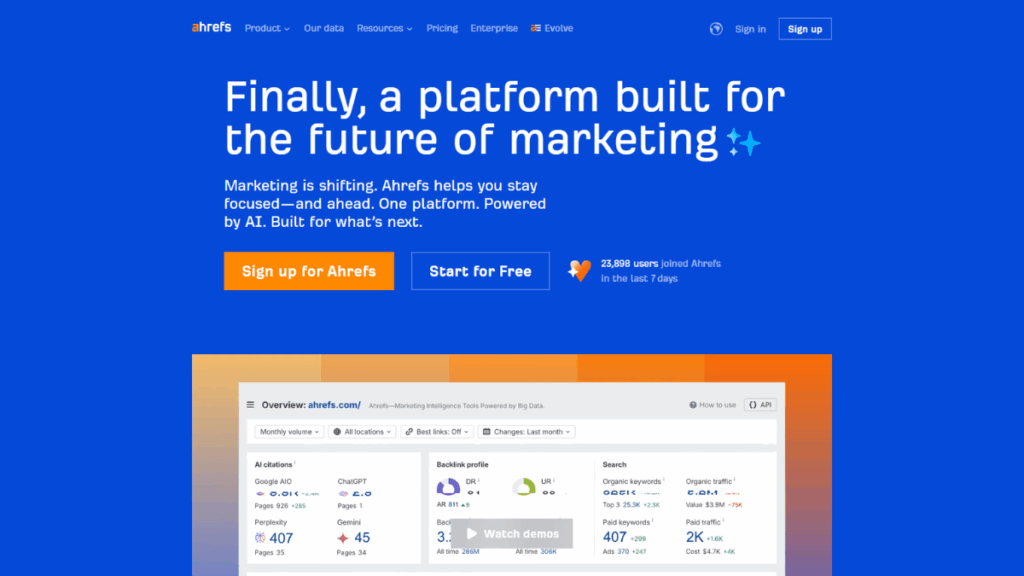1024x576 pixels.
Task: Click the heart icon beside the users joined stat
Action: (x=580, y=270)
